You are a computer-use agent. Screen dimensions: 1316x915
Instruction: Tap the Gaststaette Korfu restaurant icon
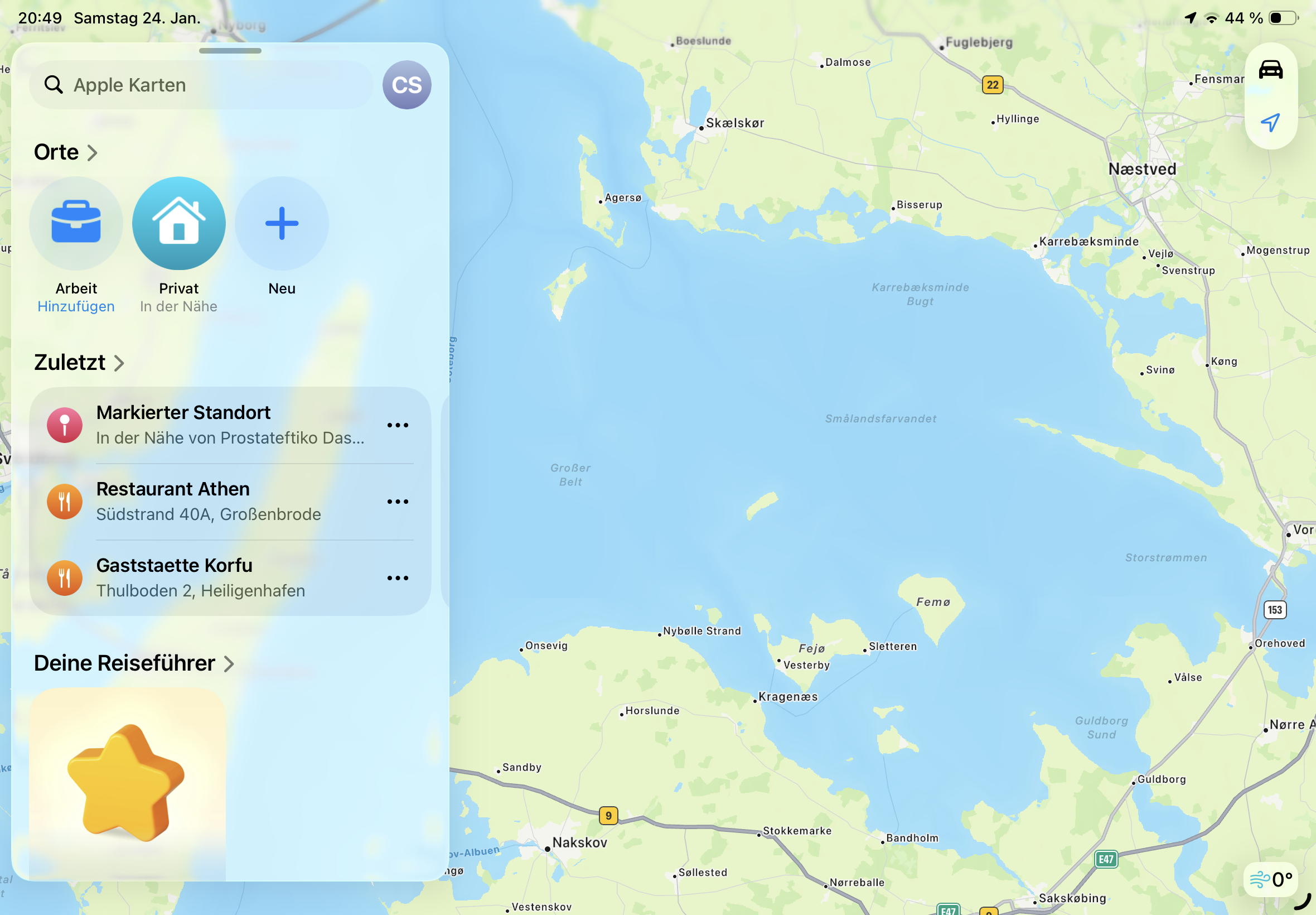click(x=65, y=578)
